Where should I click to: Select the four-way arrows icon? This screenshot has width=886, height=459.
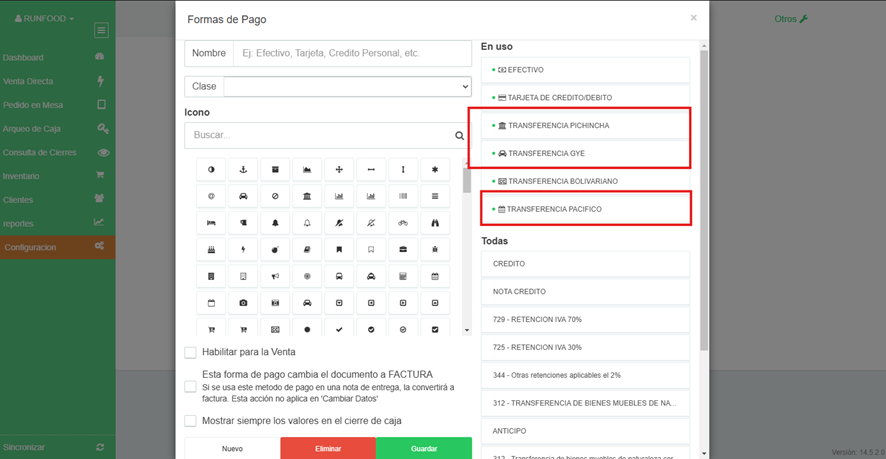[339, 170]
